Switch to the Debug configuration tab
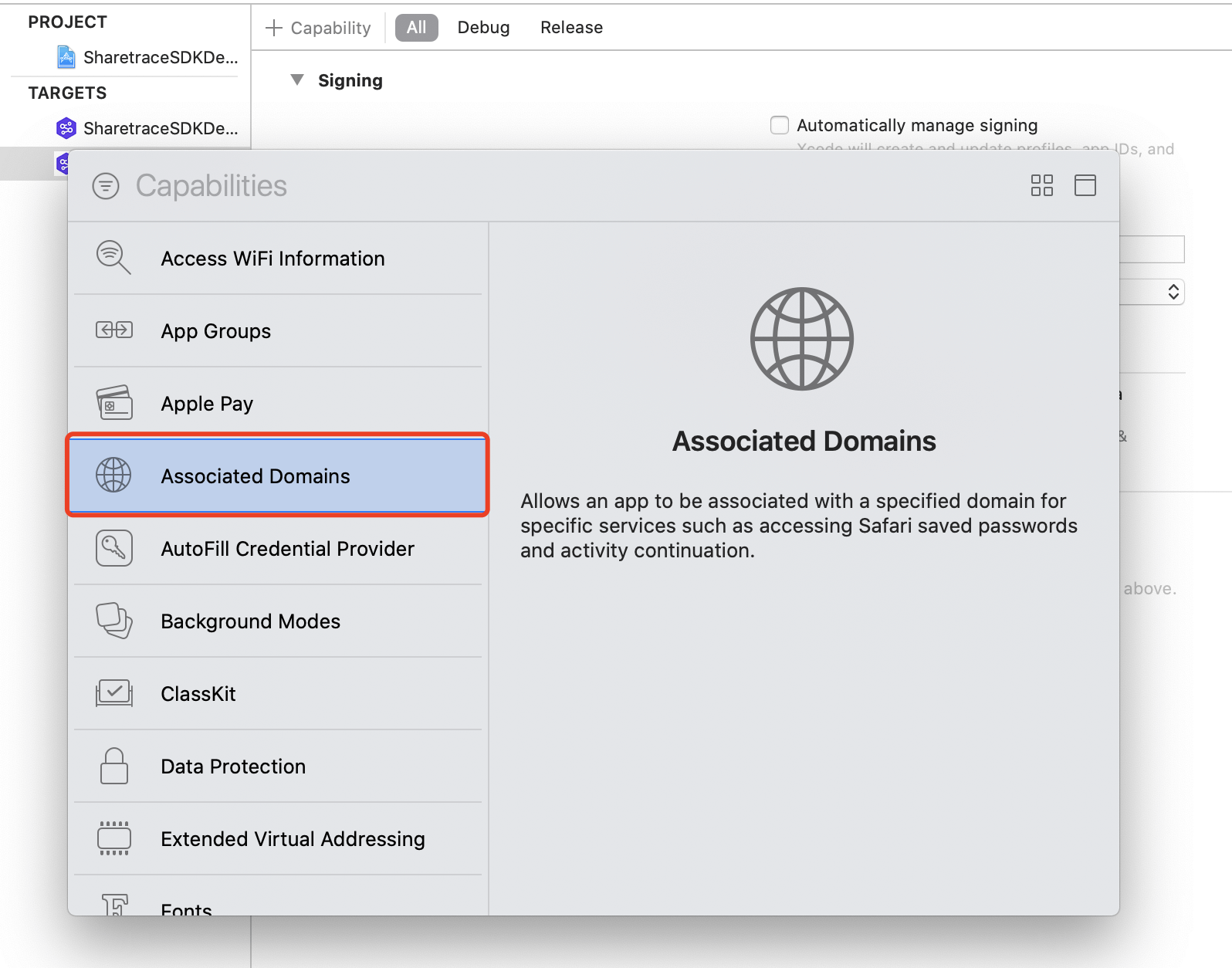Image resolution: width=1232 pixels, height=968 pixels. click(483, 28)
